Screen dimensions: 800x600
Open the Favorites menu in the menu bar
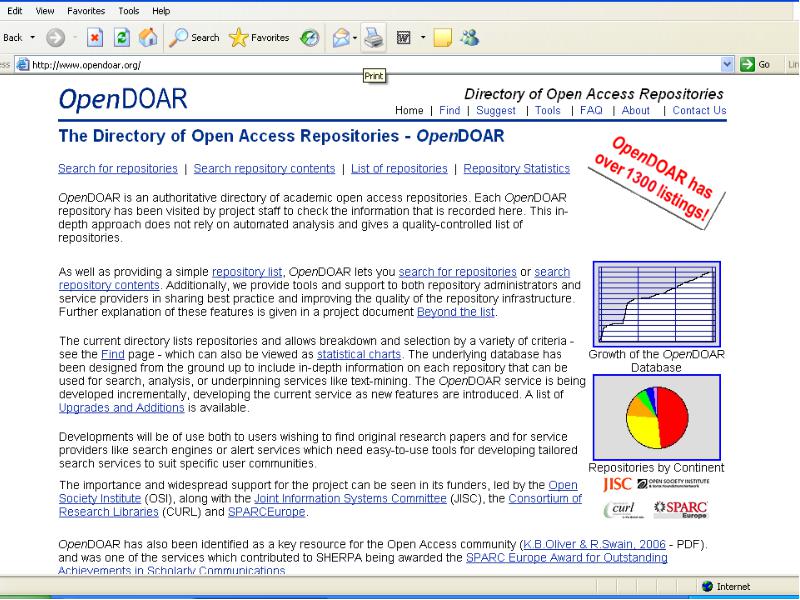(x=86, y=11)
